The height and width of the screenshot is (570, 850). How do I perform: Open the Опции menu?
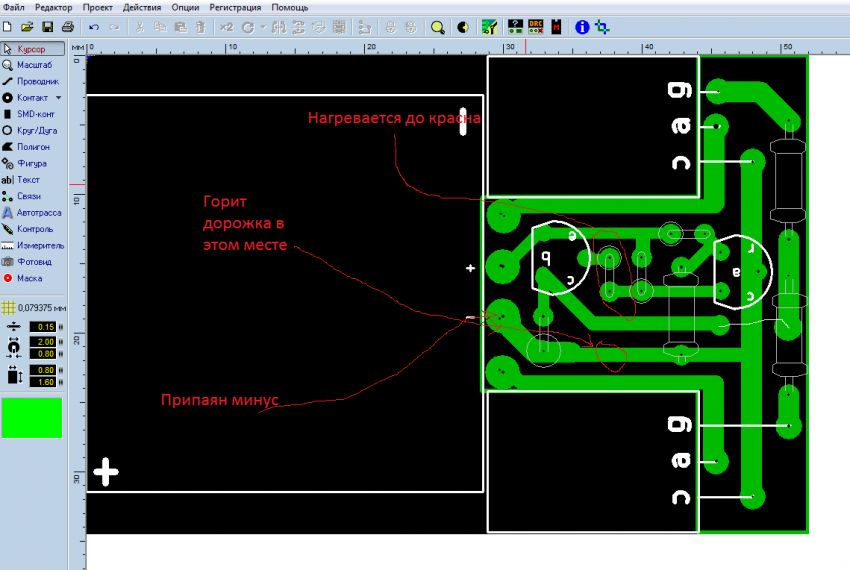pyautogui.click(x=184, y=7)
